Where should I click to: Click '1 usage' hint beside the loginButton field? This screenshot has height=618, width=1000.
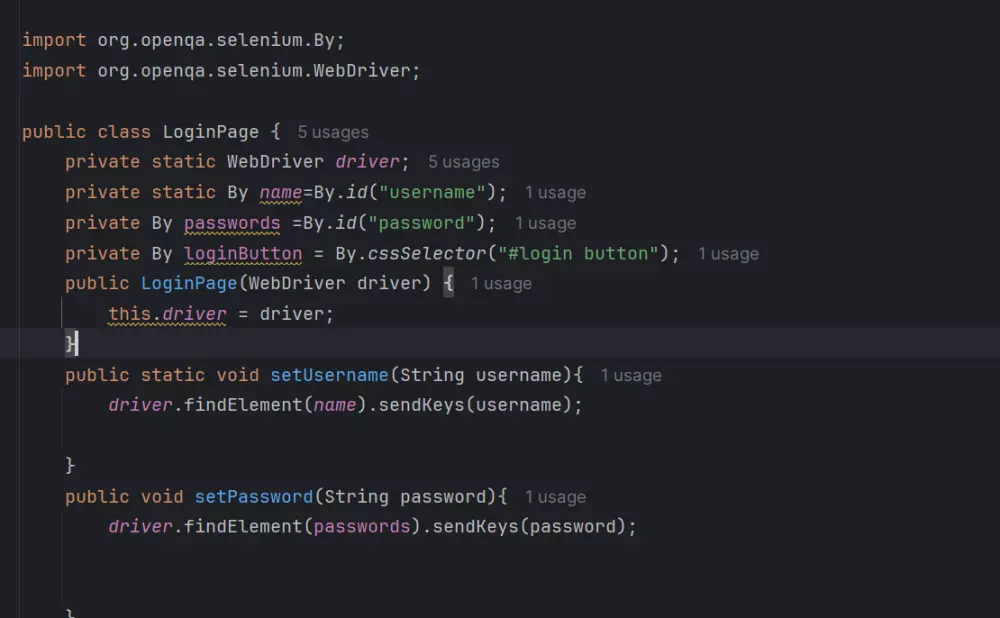728,254
